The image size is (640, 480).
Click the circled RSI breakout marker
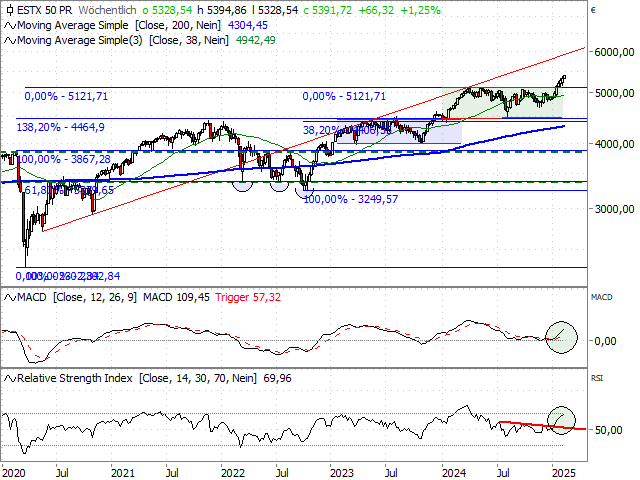pyautogui.click(x=561, y=420)
